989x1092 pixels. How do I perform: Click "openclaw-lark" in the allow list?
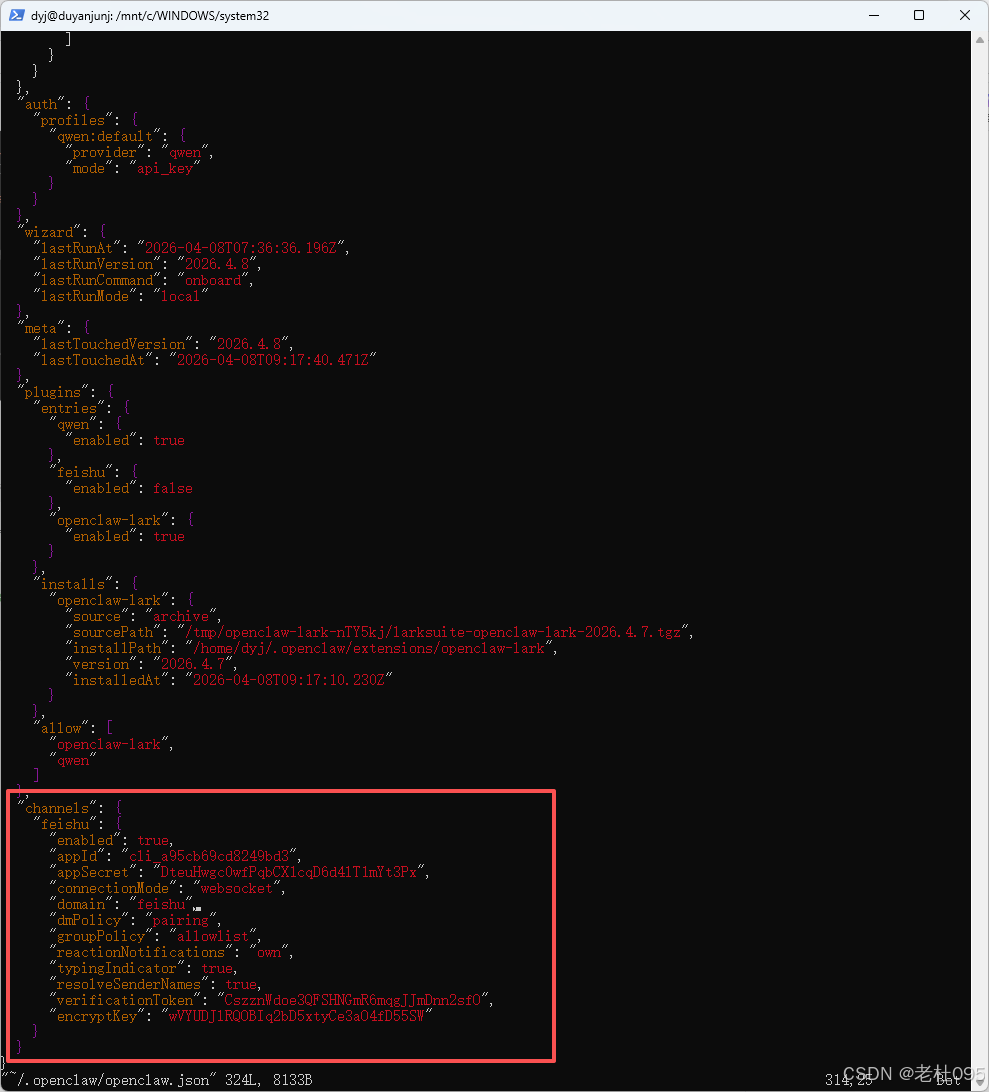pos(109,745)
